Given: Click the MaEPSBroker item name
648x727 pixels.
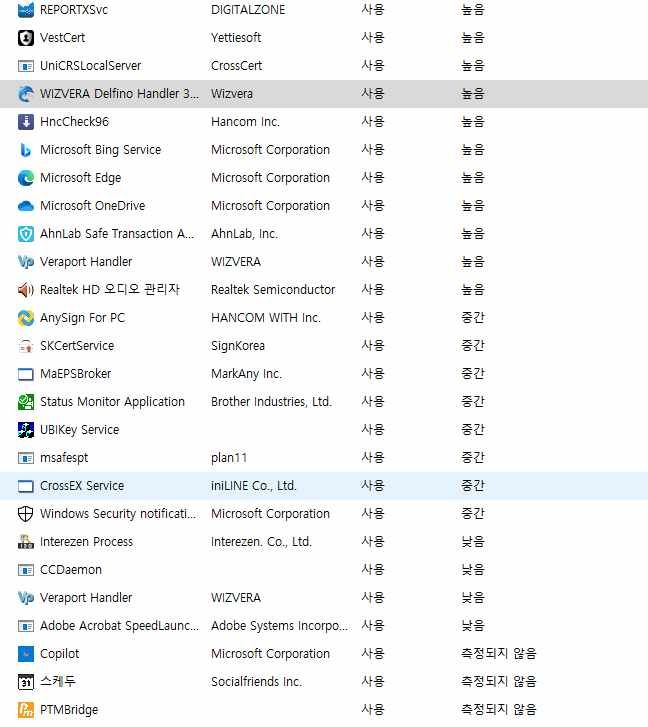Looking at the screenshot, I should coord(75,374).
